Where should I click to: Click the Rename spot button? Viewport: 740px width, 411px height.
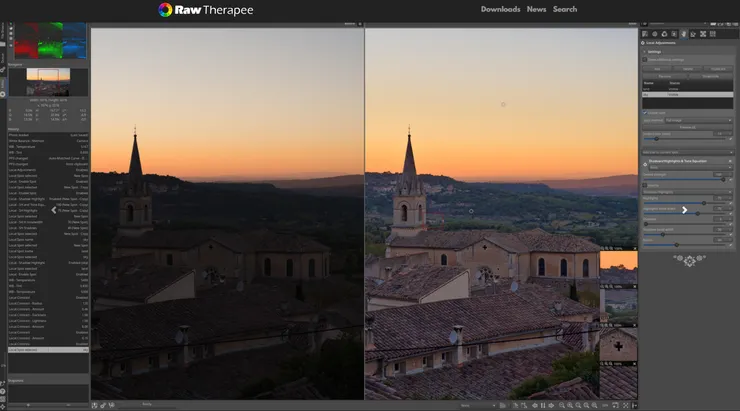664,76
